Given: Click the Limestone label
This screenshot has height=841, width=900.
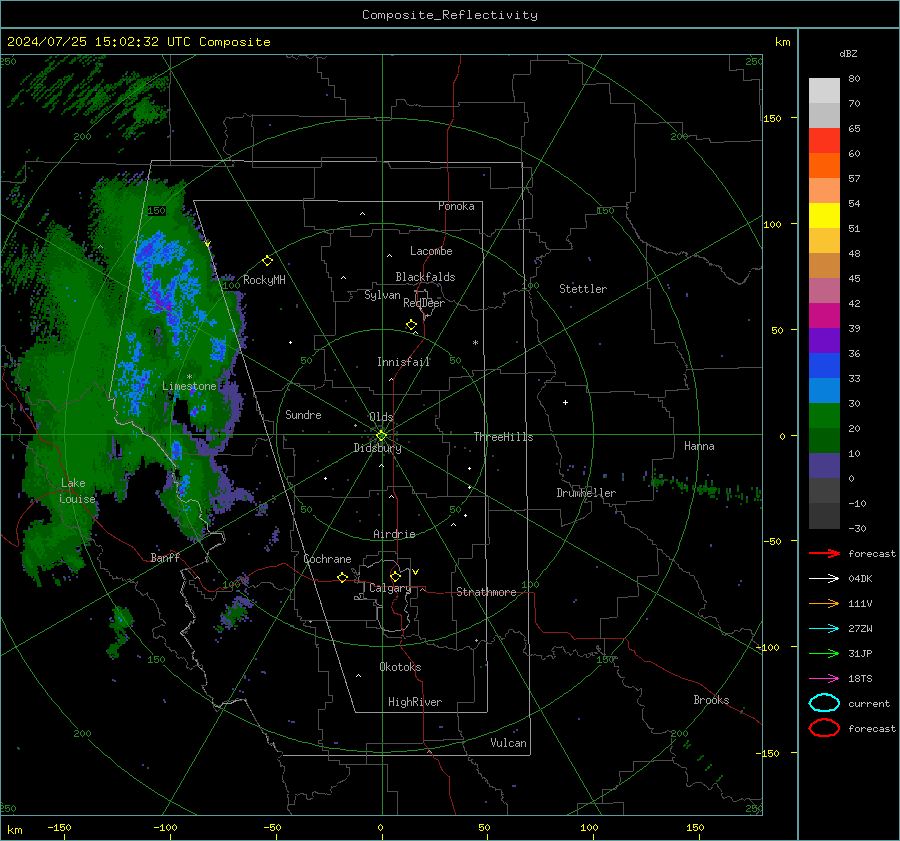Looking at the screenshot, I should [189, 386].
